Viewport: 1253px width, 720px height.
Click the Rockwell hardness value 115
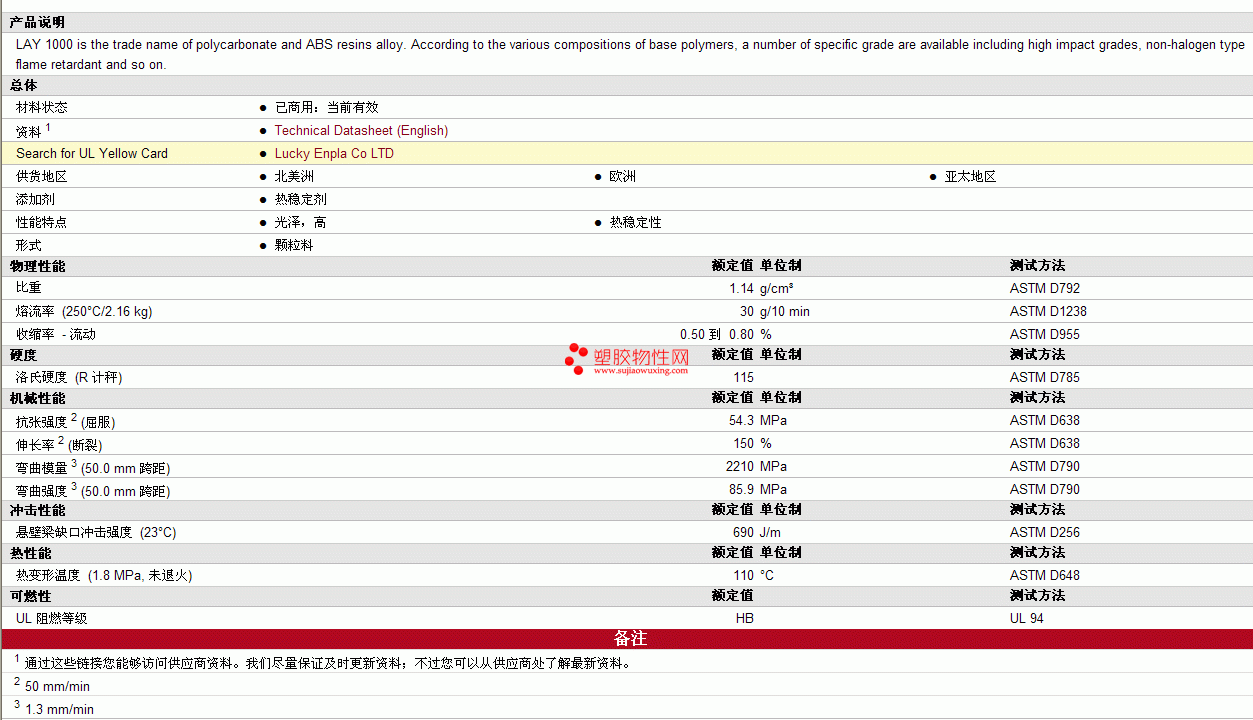click(743, 378)
